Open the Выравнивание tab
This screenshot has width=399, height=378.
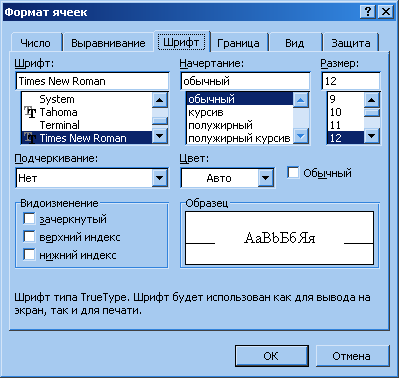click(x=108, y=43)
